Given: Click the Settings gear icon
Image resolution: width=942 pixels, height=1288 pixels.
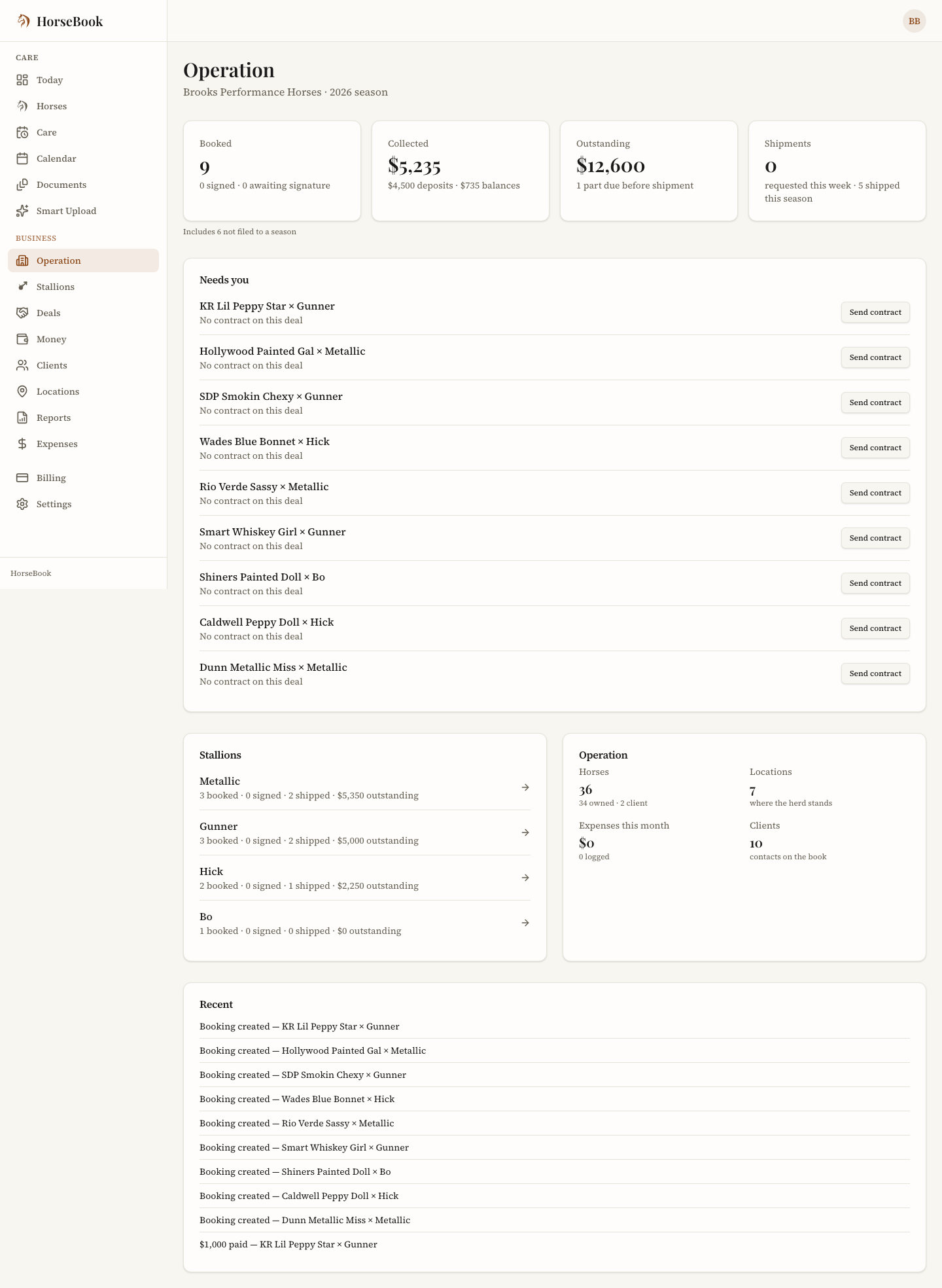Looking at the screenshot, I should (x=22, y=504).
